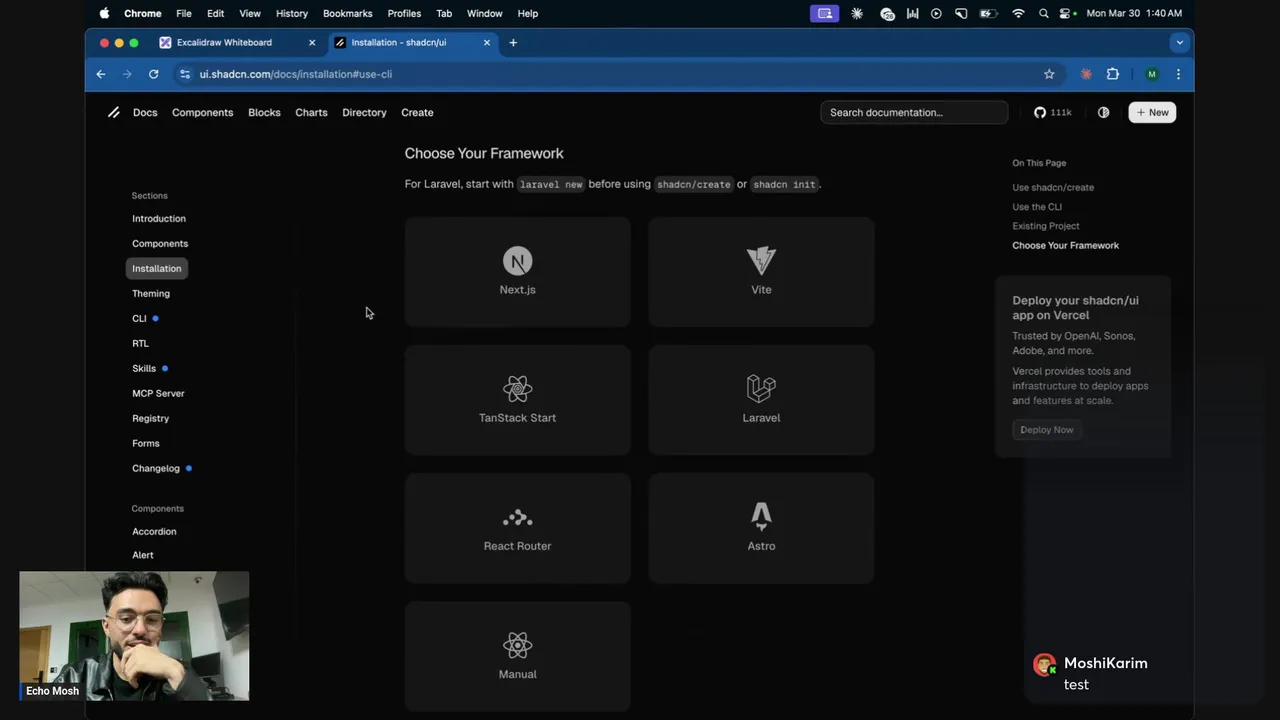Close the Excalidraw Whiteboard tab

click(312, 42)
